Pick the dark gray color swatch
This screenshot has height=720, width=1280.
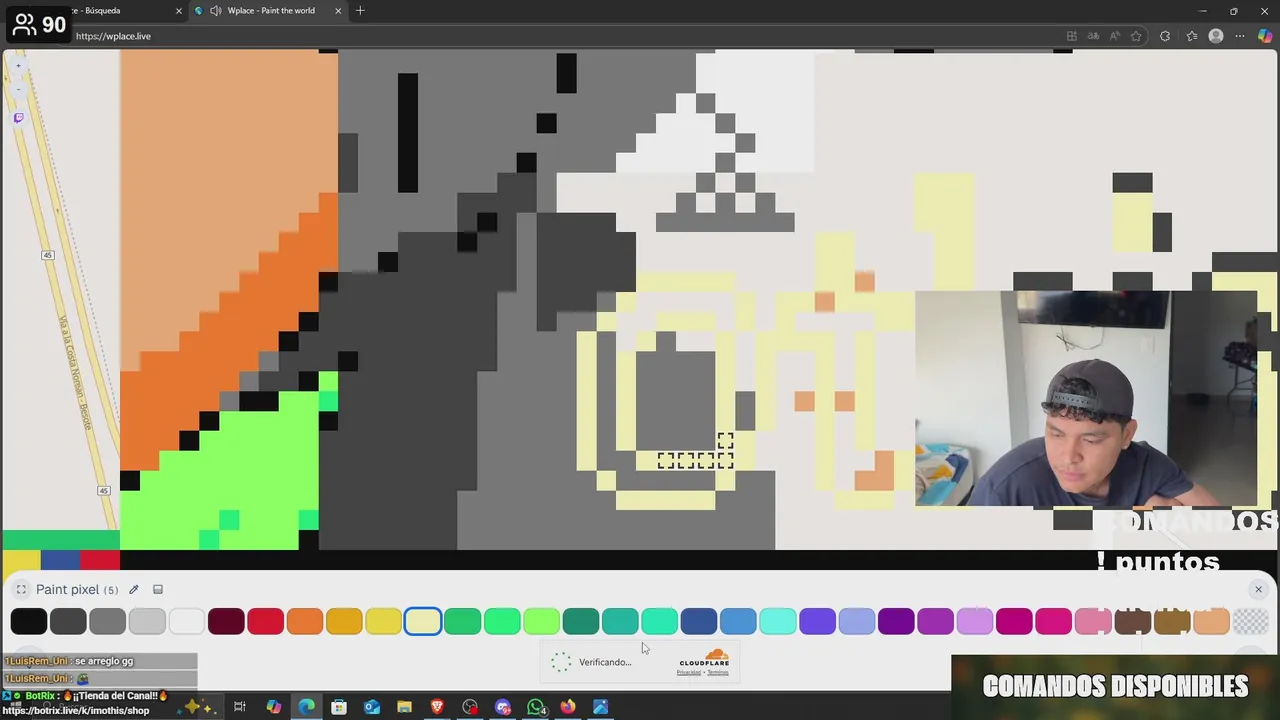(68, 621)
